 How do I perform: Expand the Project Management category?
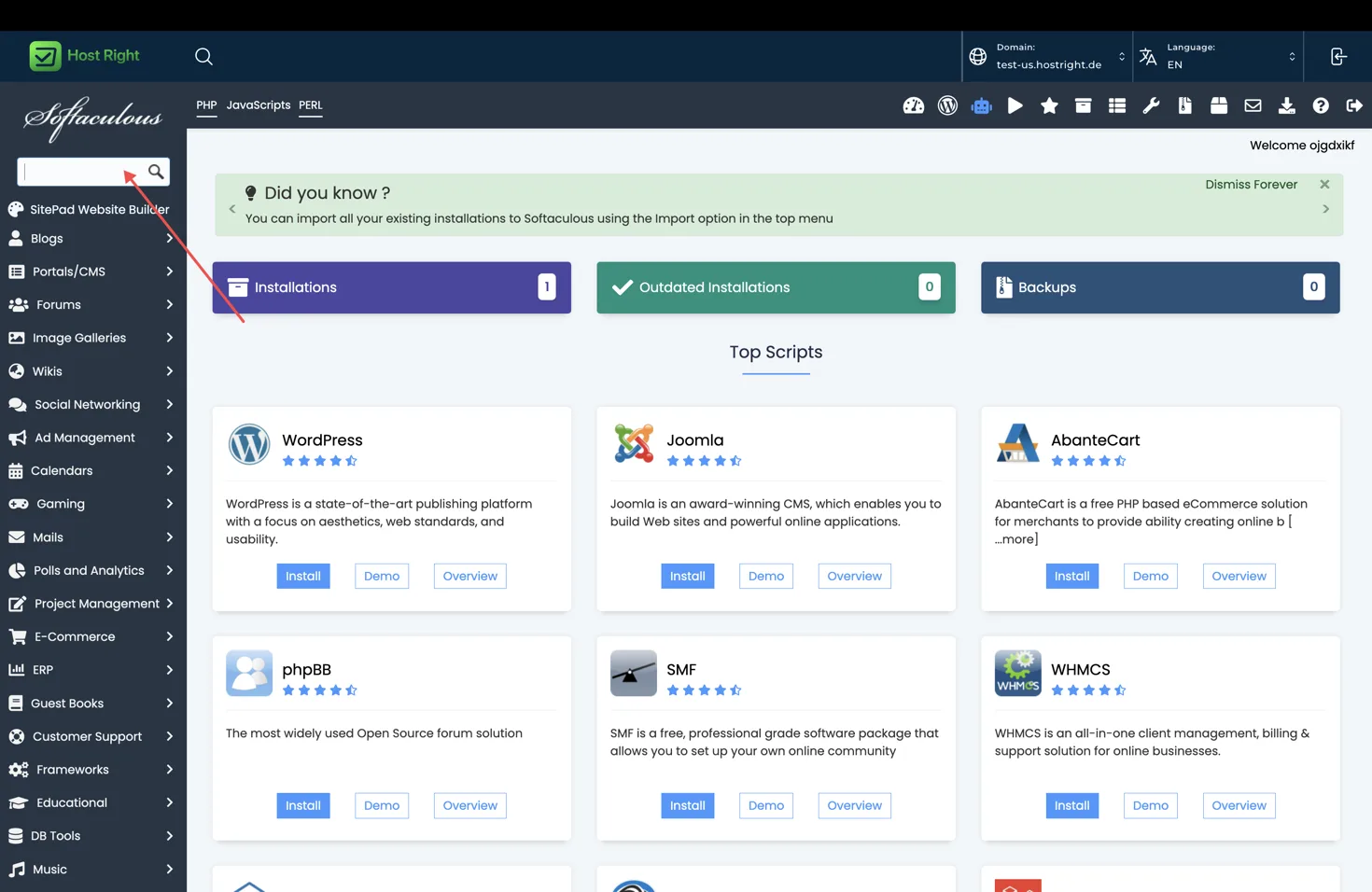click(x=91, y=604)
